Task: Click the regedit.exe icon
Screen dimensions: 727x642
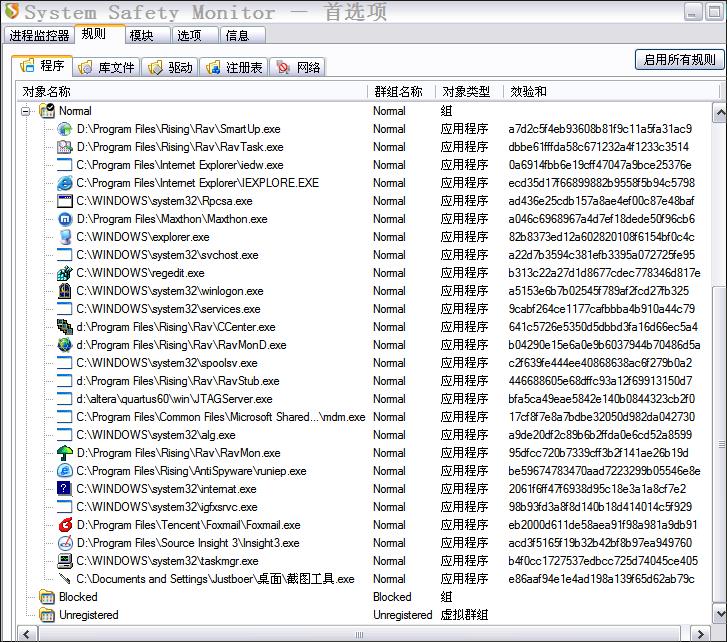Action: click(x=64, y=273)
